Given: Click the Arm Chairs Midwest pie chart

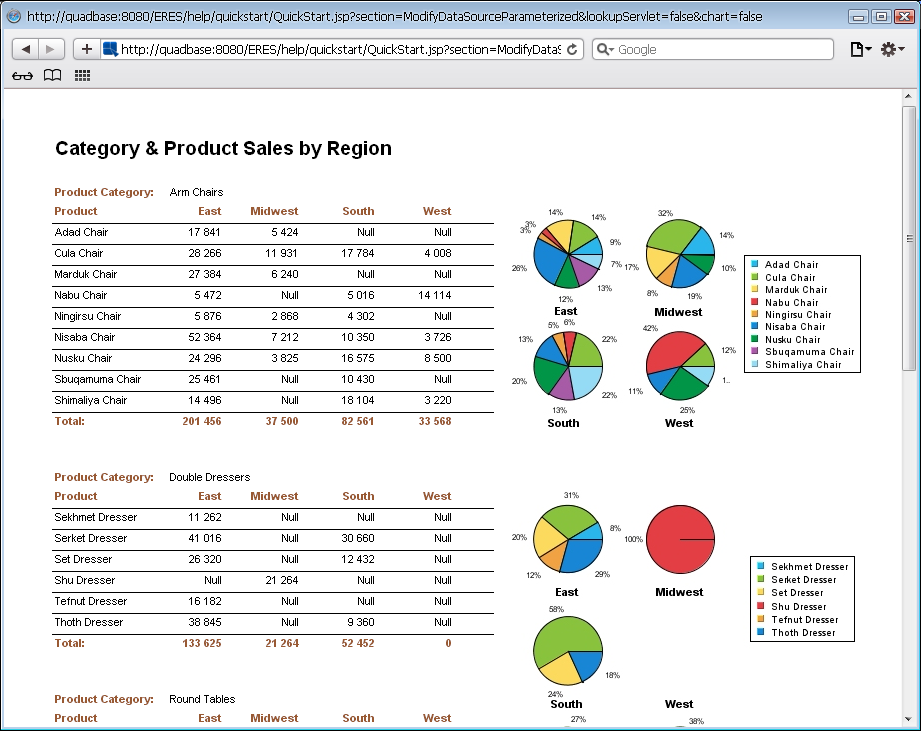Looking at the screenshot, I should tap(680, 254).
